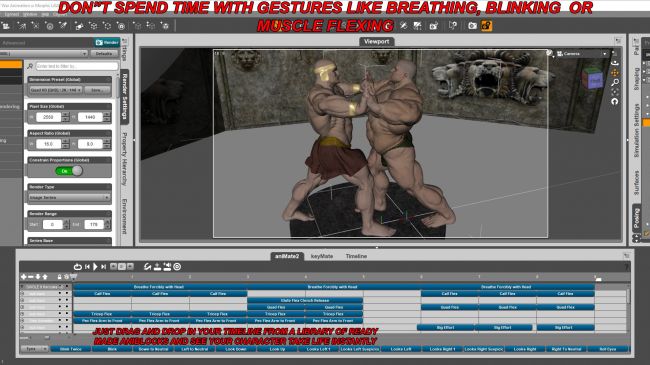Screen dimensions: 650x365
Task: Open the aniBlock store cart icon
Action: coord(73,277)
